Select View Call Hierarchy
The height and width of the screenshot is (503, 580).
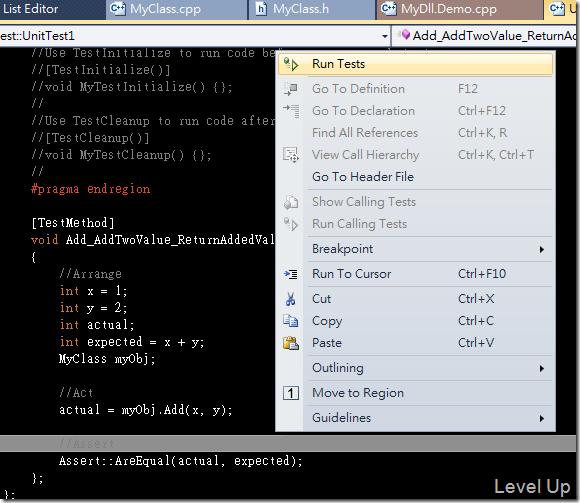pos(415,155)
